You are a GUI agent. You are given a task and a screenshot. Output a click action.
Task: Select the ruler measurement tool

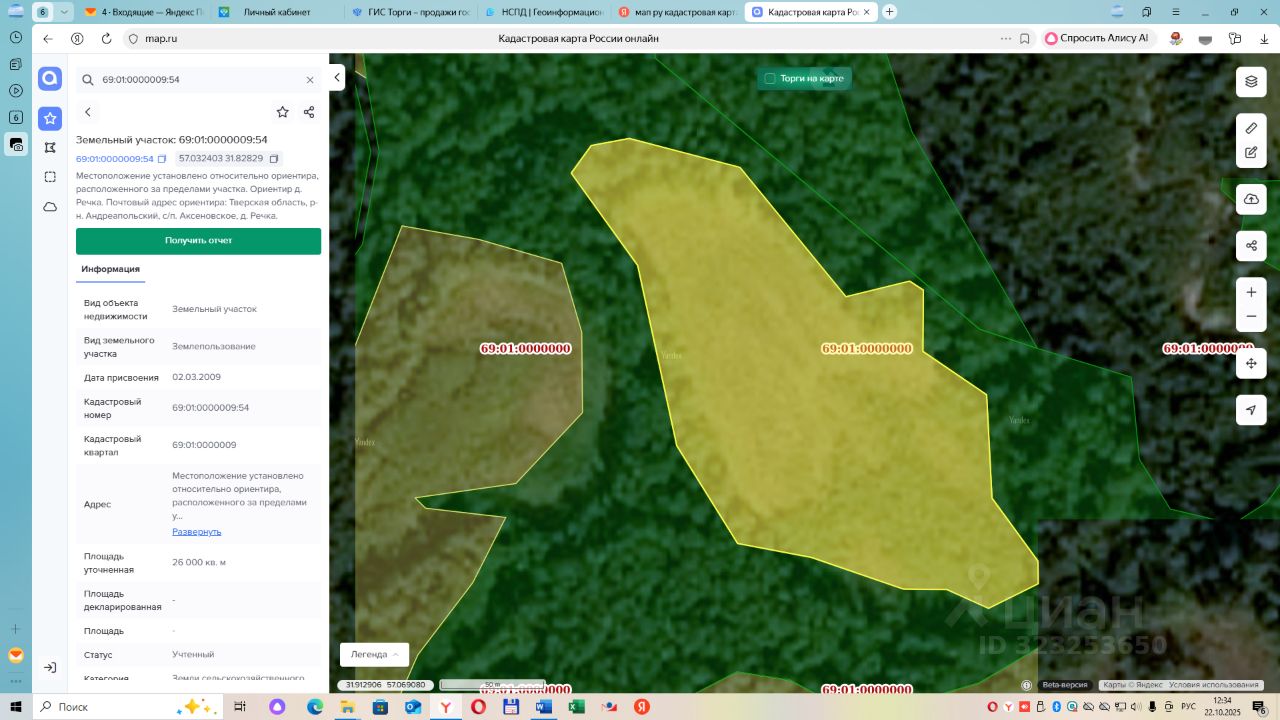point(1251,129)
